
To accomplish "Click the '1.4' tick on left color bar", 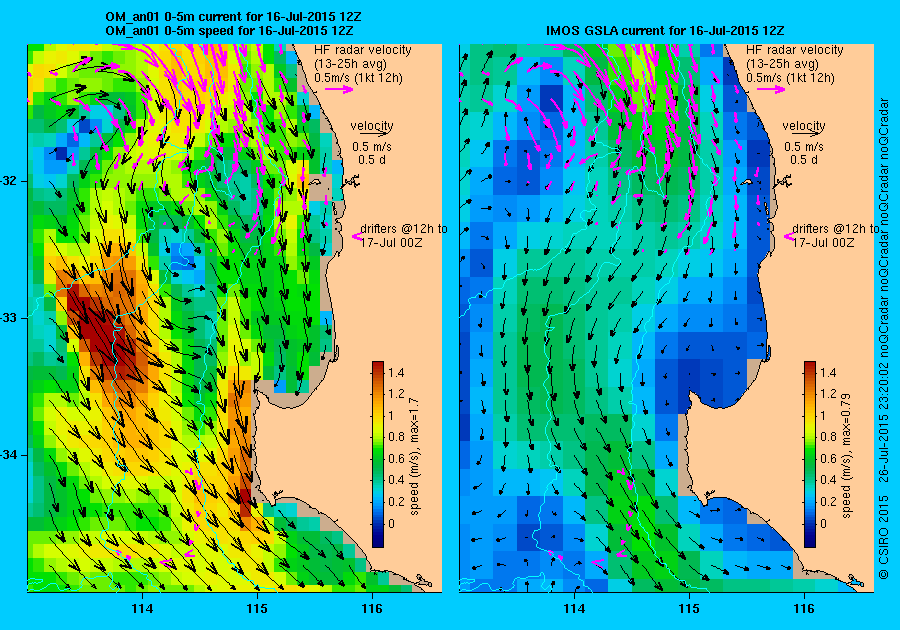I will (396, 372).
